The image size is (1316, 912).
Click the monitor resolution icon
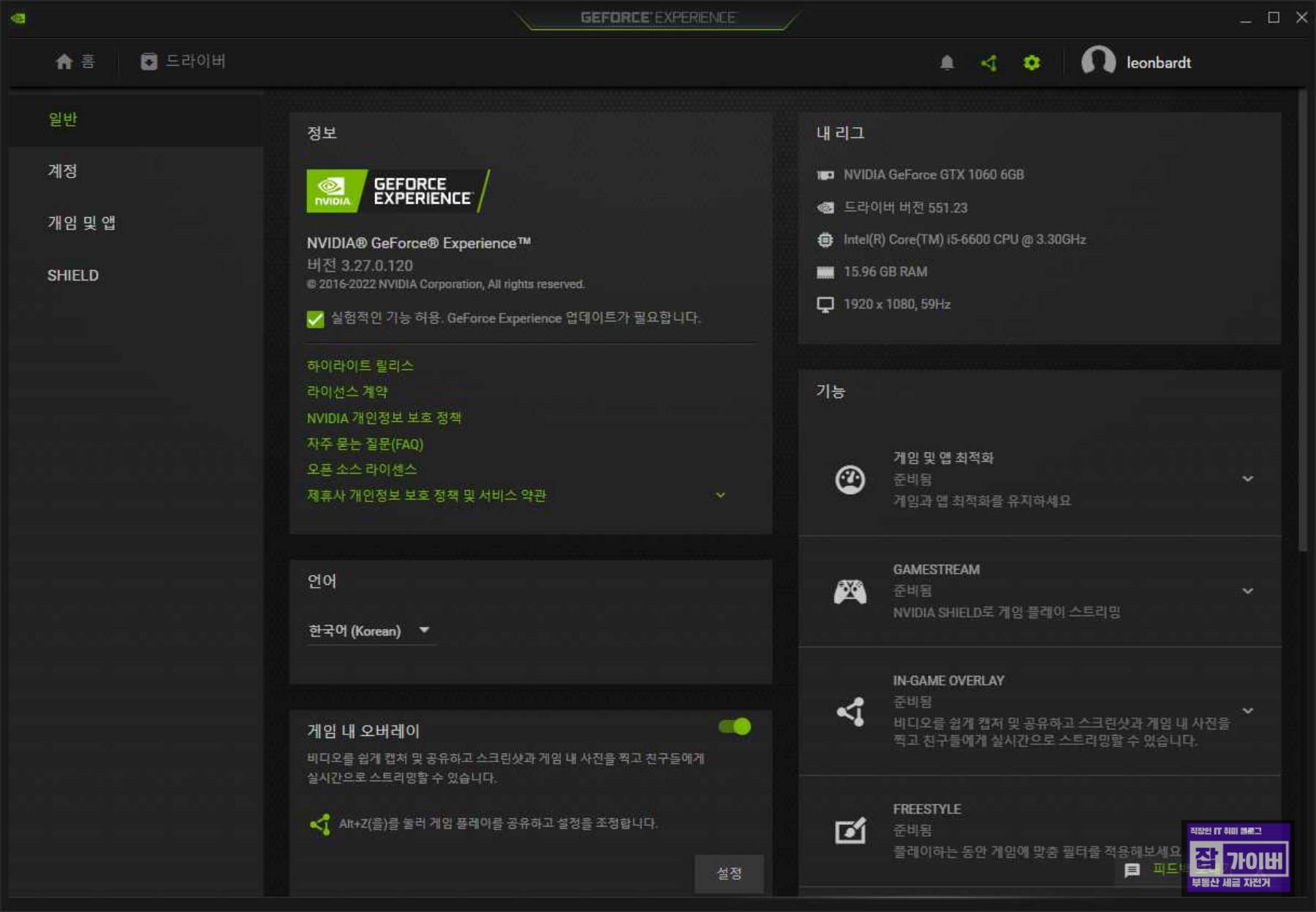point(825,305)
